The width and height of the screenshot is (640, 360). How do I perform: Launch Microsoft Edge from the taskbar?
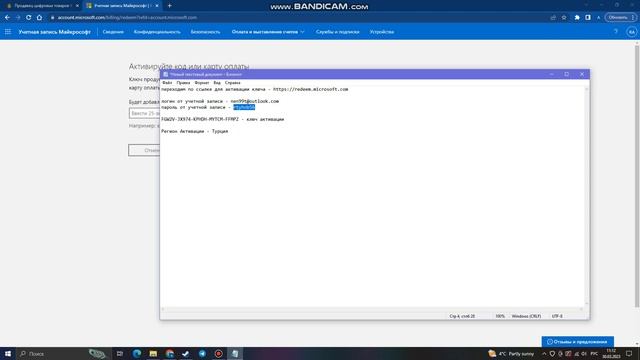[x=137, y=353]
